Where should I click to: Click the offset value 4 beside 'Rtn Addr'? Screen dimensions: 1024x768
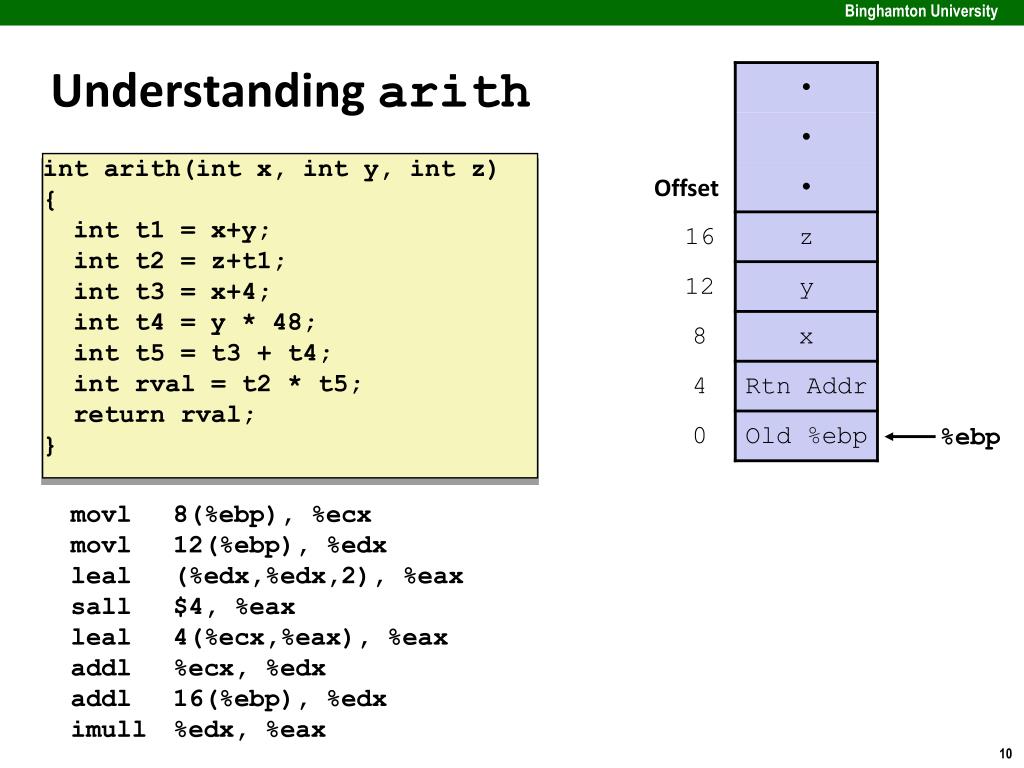point(699,386)
